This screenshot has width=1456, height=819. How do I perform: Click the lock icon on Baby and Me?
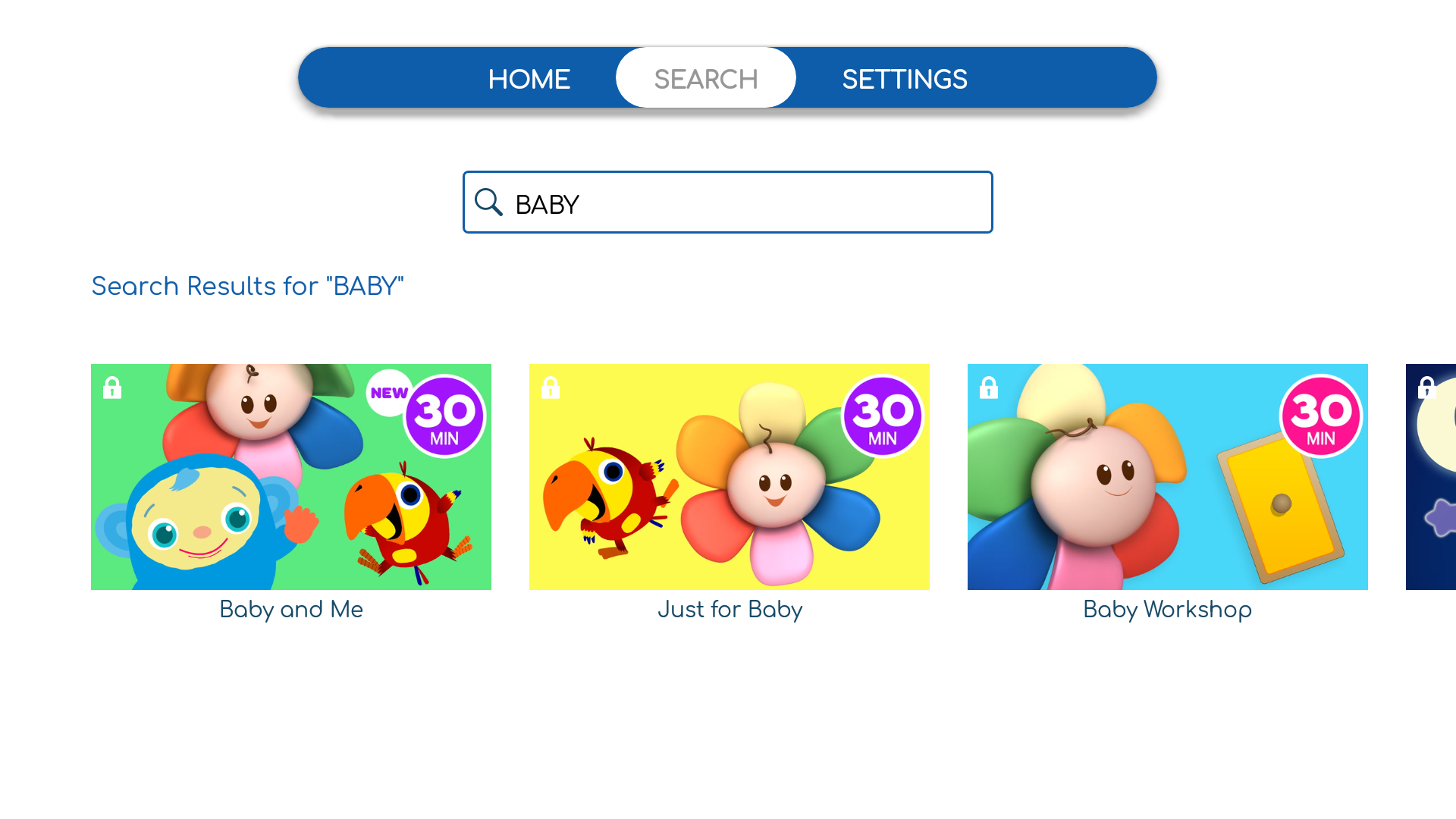pos(112,389)
